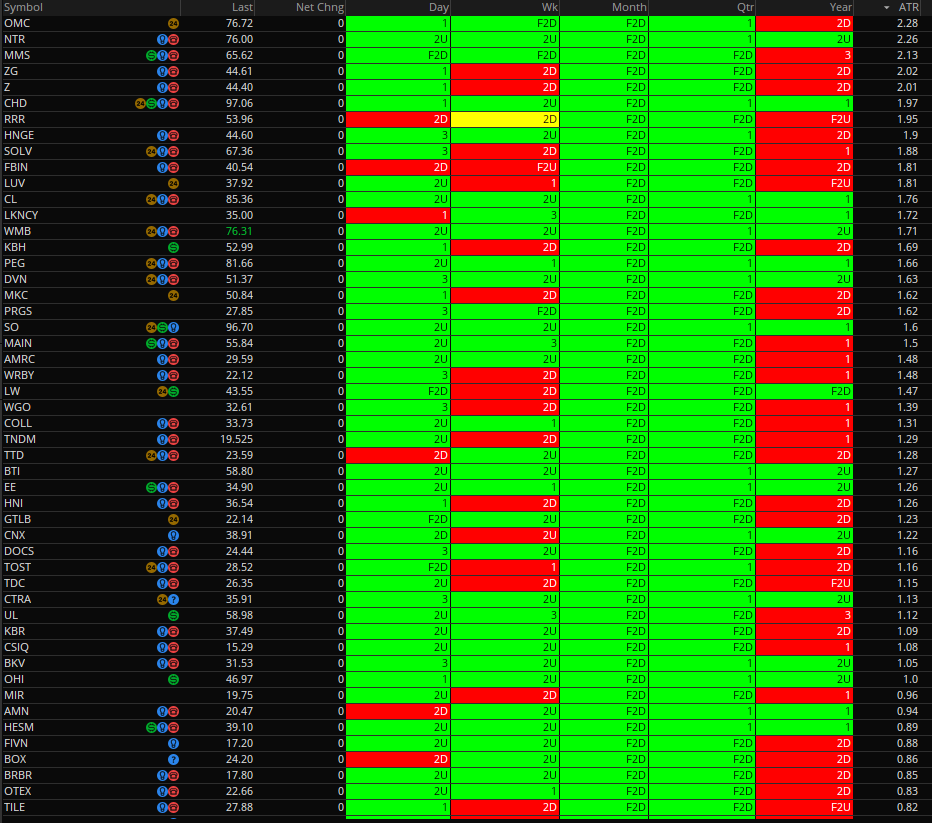Click the green dividend icon for LW
Image resolution: width=932 pixels, height=823 pixels.
click(173, 392)
